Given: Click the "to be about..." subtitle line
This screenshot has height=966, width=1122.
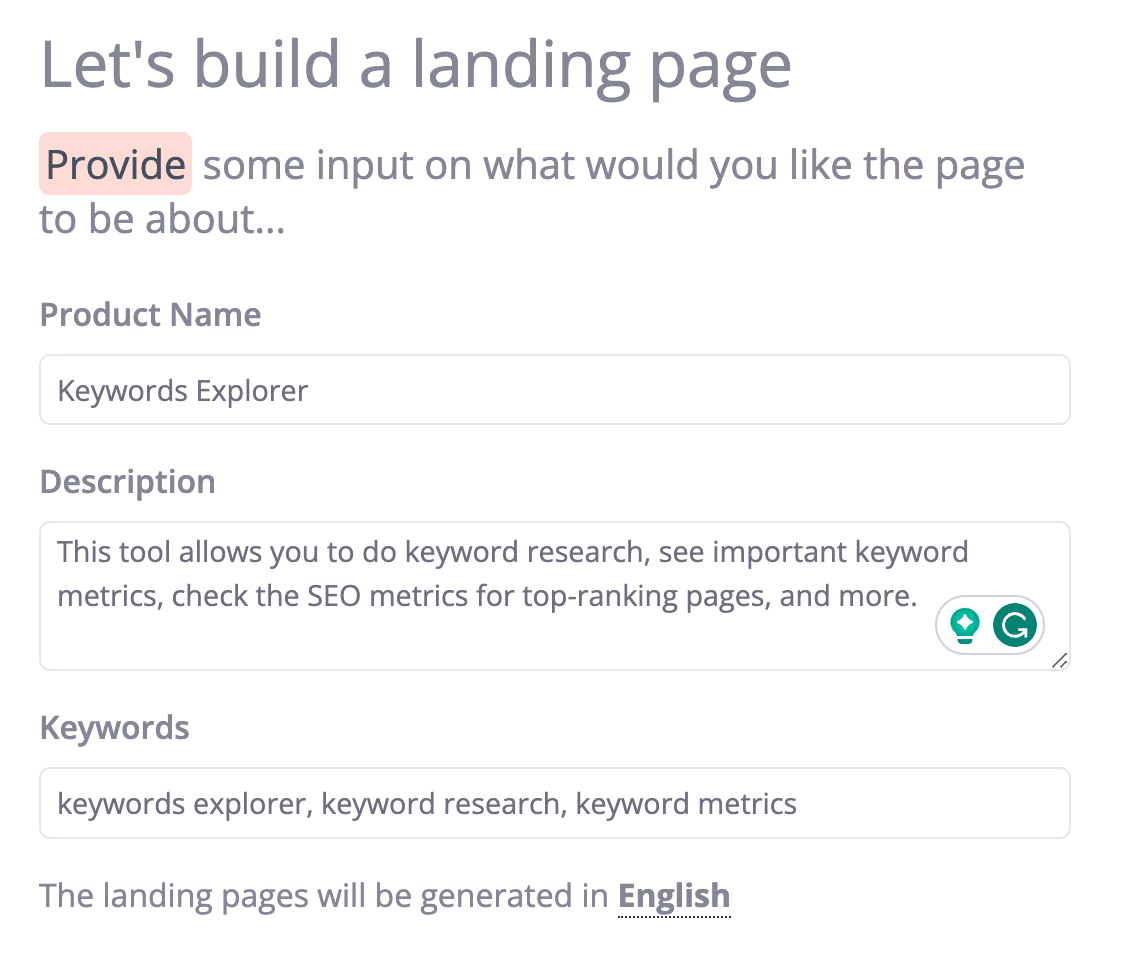Looking at the screenshot, I should pos(162,219).
